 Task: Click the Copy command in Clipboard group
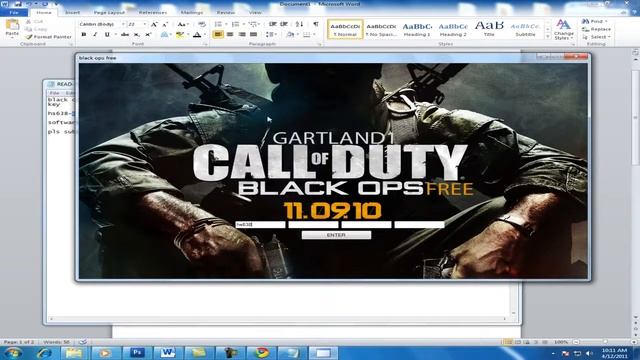pyautogui.click(x=36, y=29)
